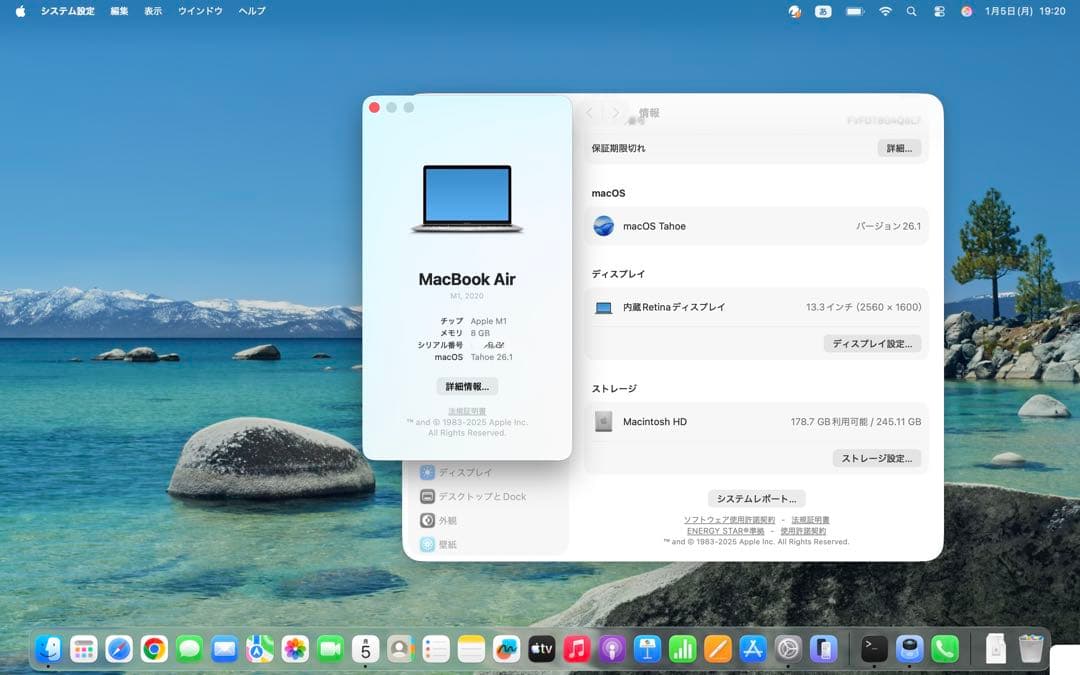The width and height of the screenshot is (1080, 675).
Task: Click the 詳細... button beside 保証期限切れ
Action: click(x=899, y=148)
